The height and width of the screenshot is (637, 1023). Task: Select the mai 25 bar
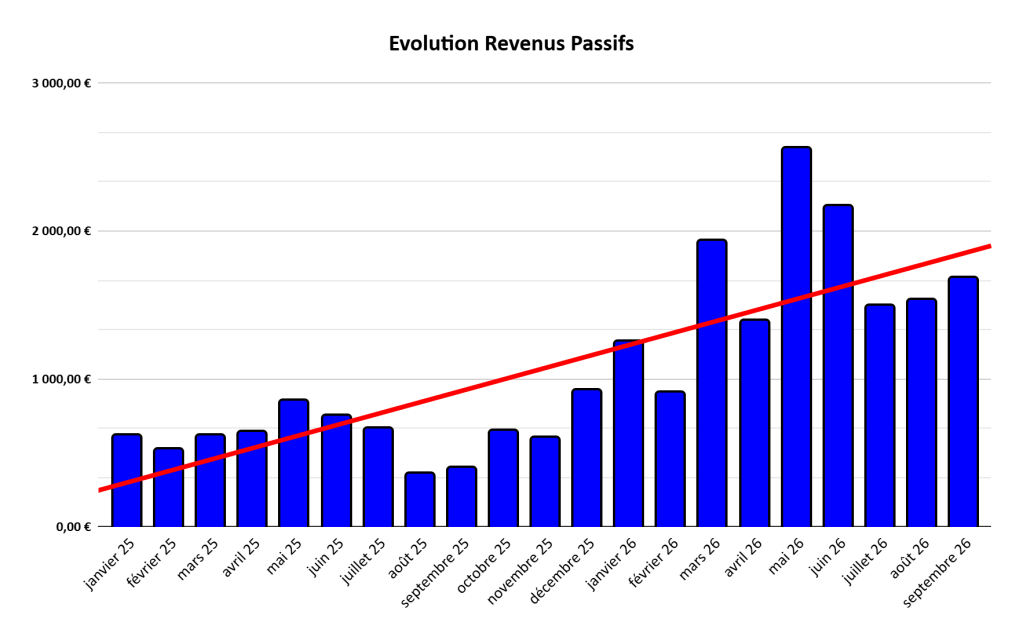pos(294,463)
